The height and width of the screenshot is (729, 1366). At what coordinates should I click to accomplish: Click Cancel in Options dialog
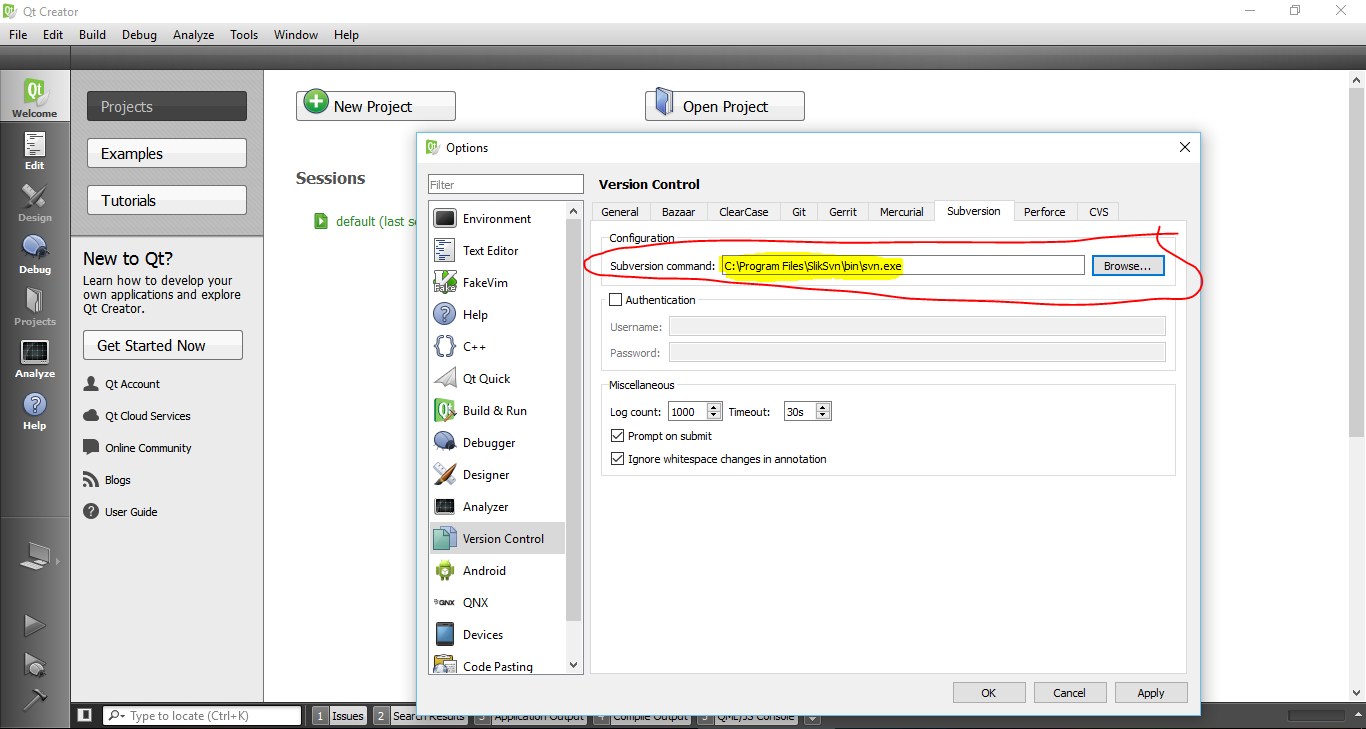point(1069,693)
